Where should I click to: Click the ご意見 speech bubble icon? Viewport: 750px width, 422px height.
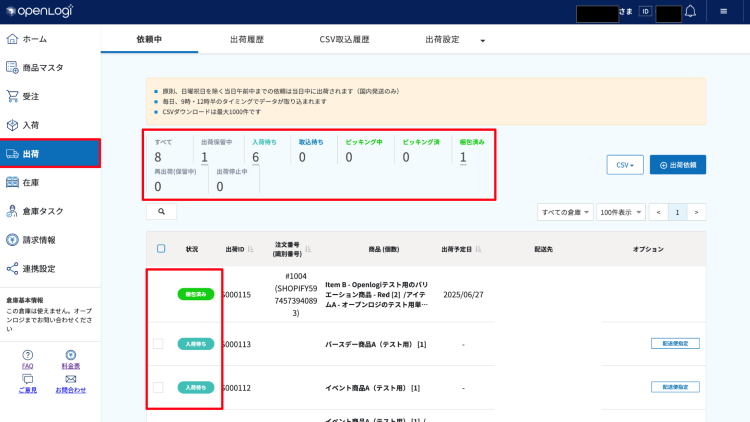coord(28,379)
